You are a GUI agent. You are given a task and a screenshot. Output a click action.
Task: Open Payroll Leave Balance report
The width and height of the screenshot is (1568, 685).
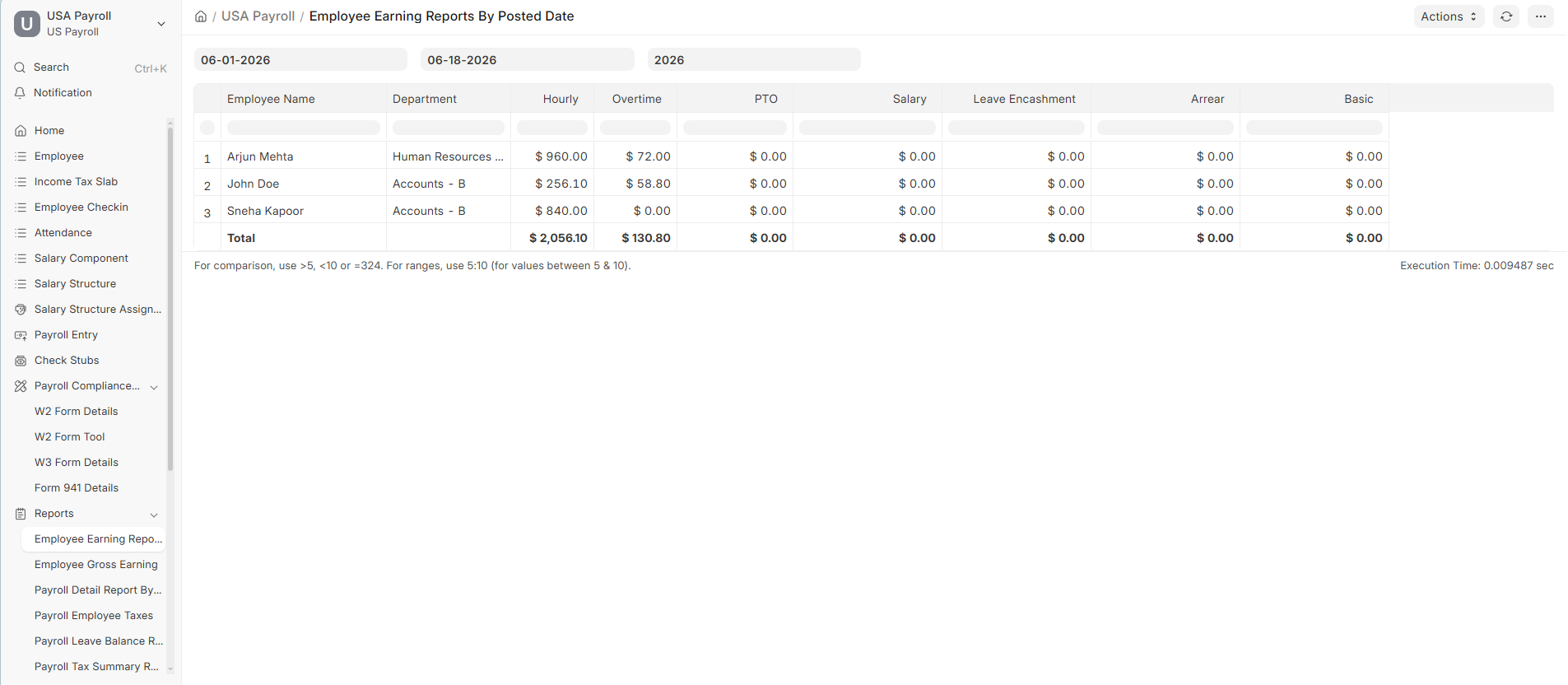coord(99,641)
